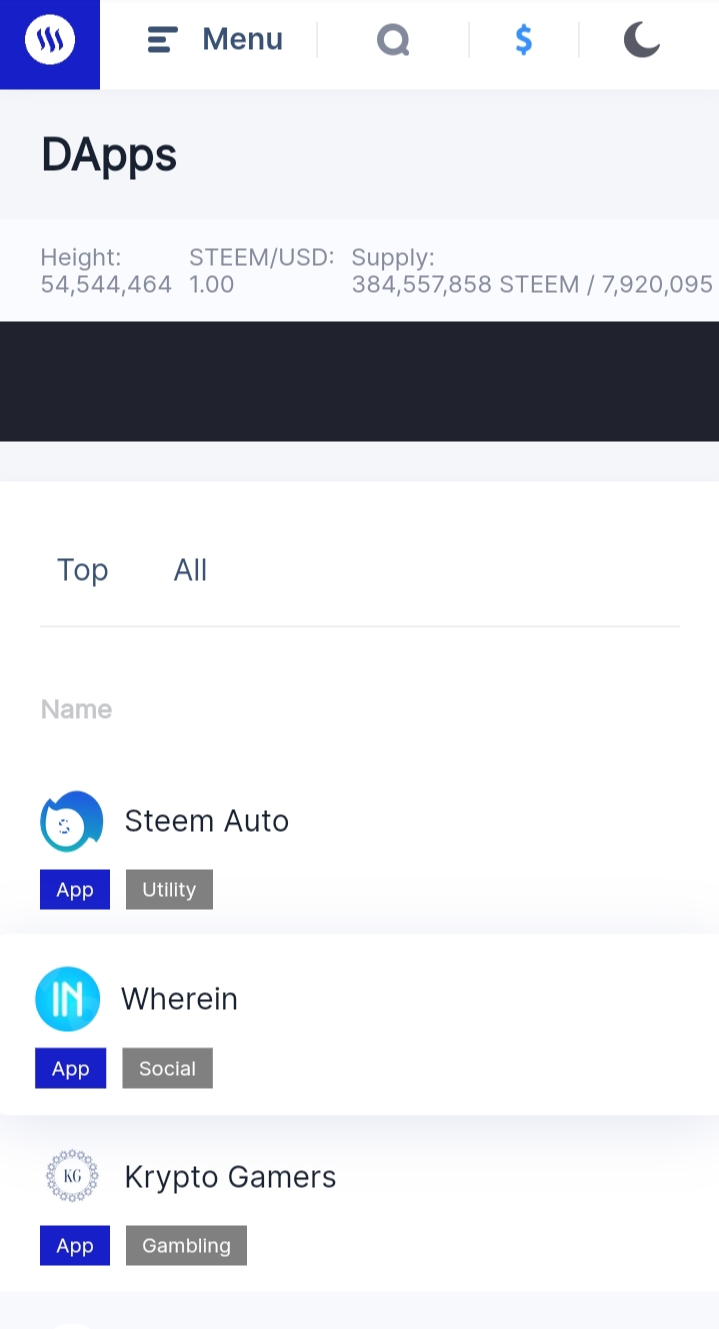
Task: Open the Steem Auto entry name
Action: click(207, 821)
